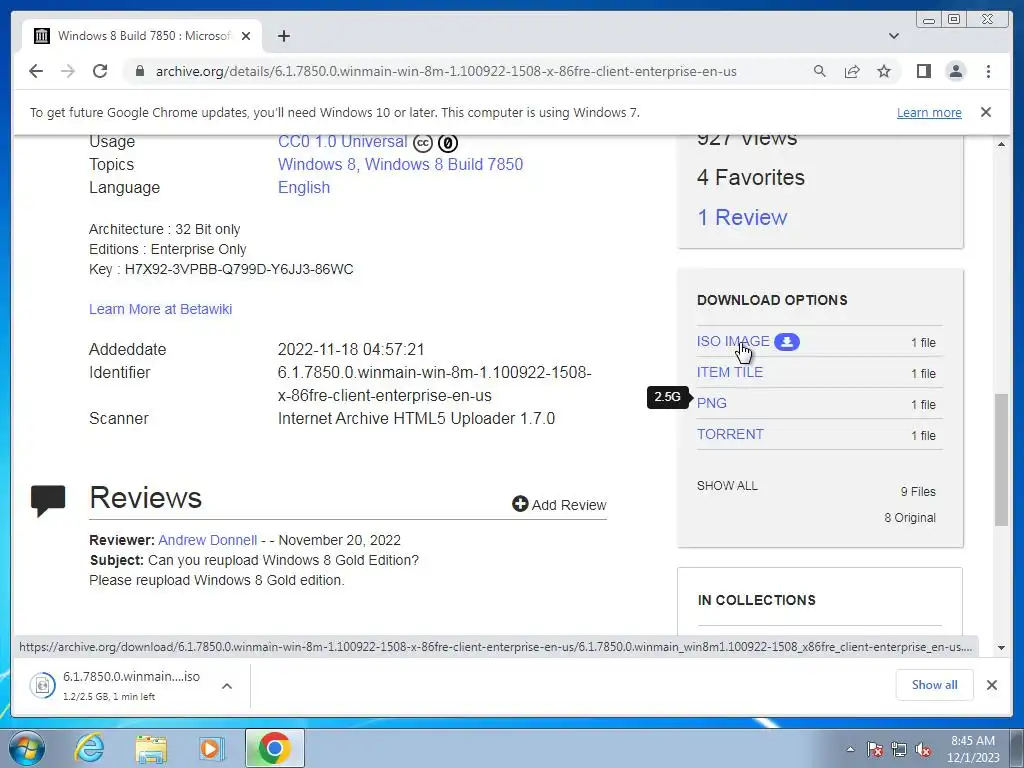The image size is (1024, 768).
Task: Close the Windows 8 Build 7850 tab
Action: pyautogui.click(x=246, y=36)
